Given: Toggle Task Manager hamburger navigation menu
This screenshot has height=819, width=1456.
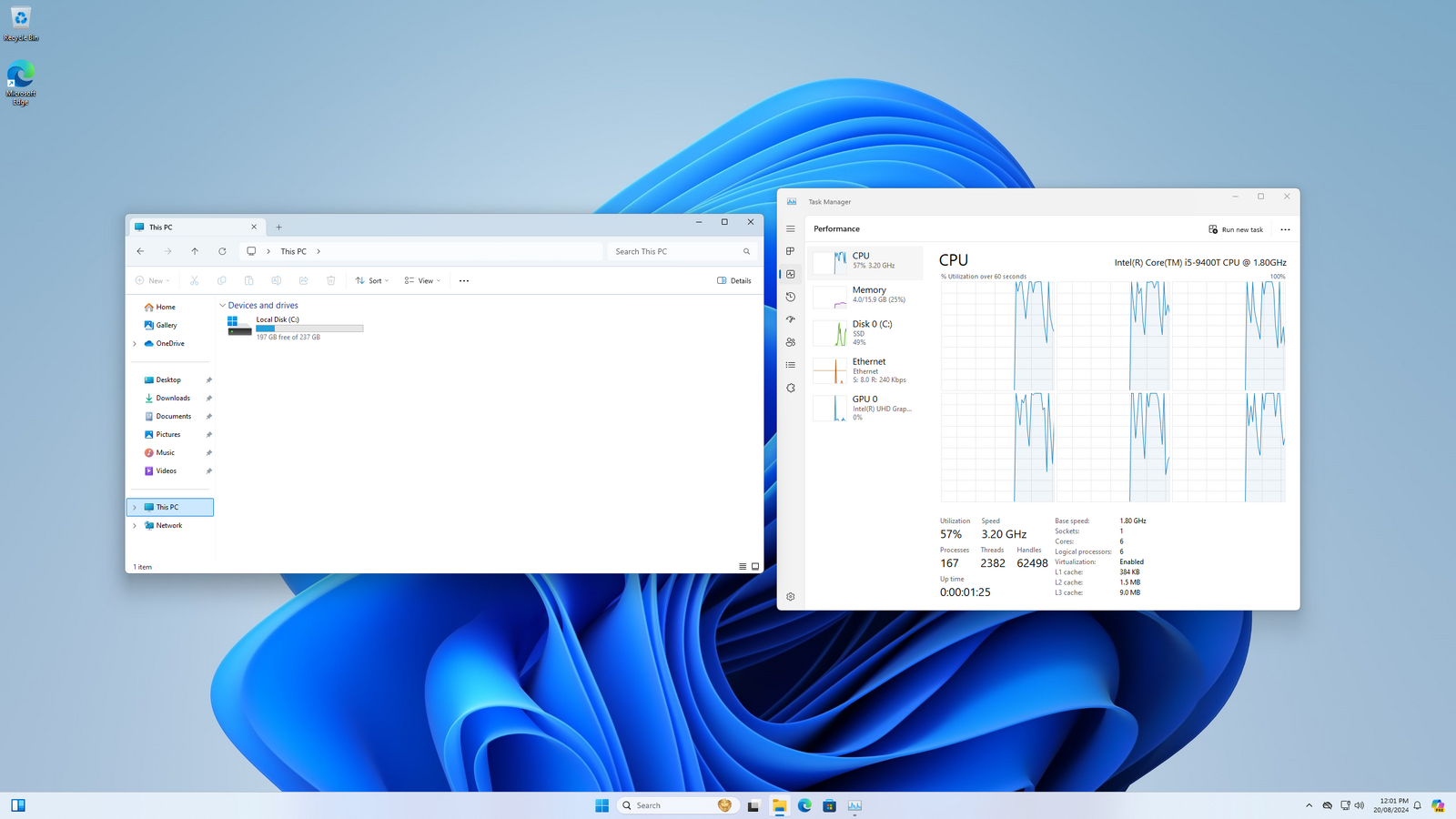Looking at the screenshot, I should coord(790,228).
